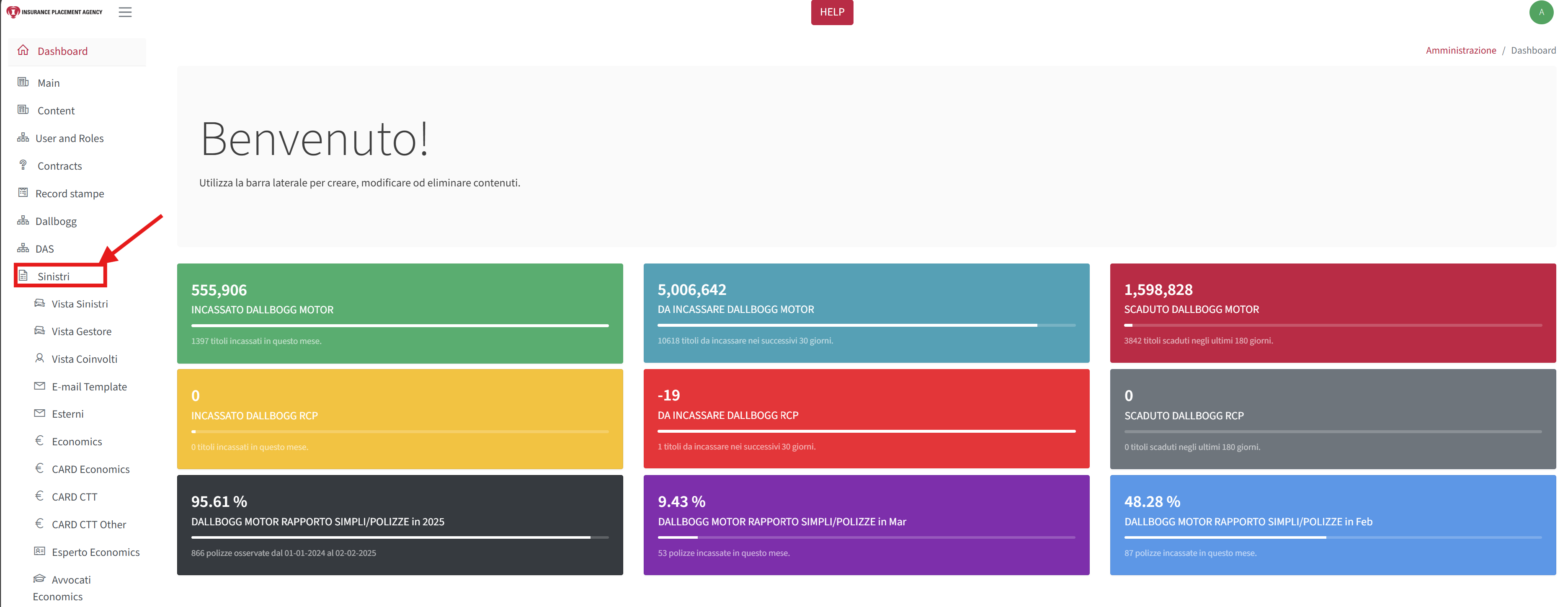
Task: Open the CARD CTT Other link
Action: point(89,524)
